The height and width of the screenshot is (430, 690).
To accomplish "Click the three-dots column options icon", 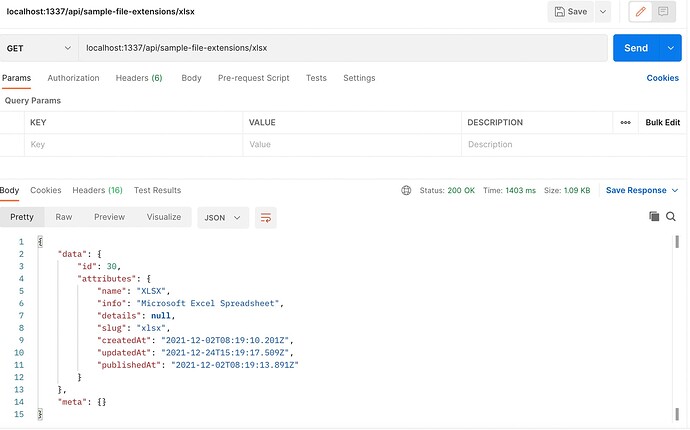I will tap(625, 122).
